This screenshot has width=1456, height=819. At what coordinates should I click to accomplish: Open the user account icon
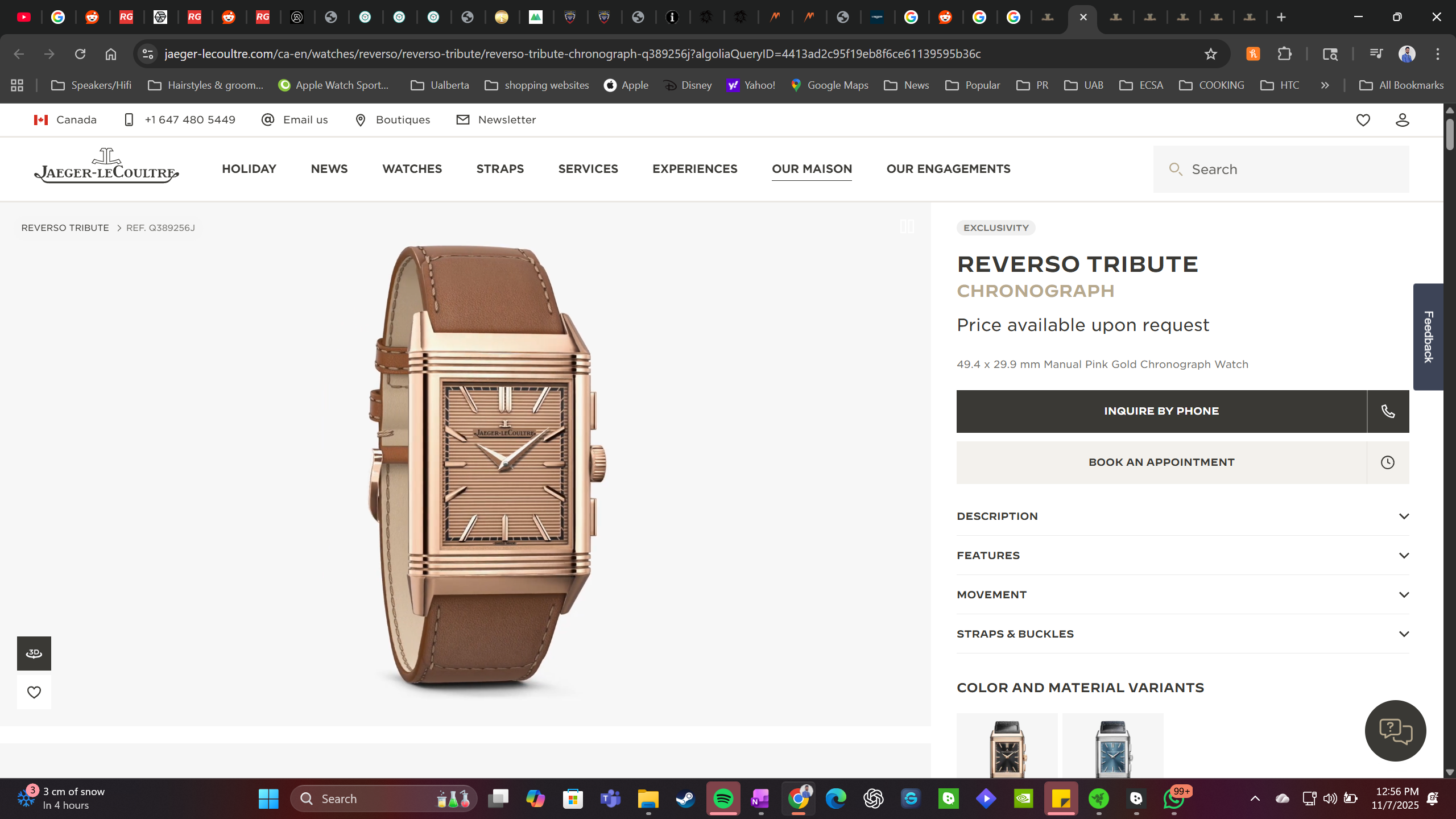[x=1402, y=120]
